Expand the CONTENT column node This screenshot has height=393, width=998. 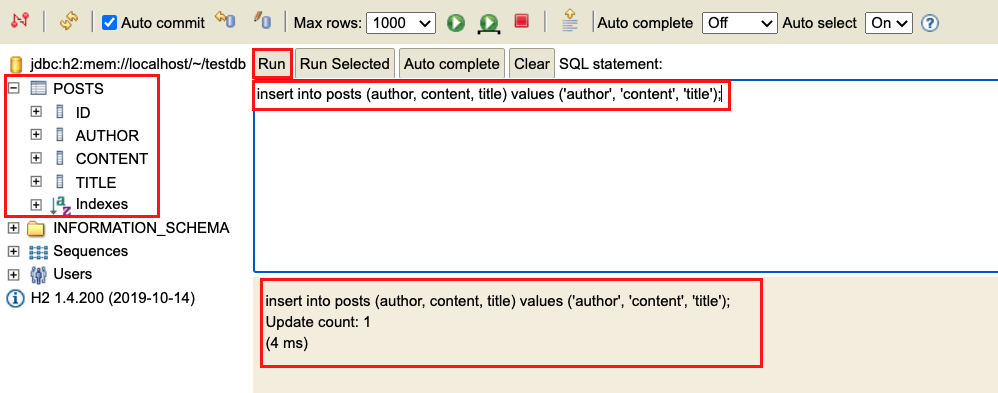36,158
